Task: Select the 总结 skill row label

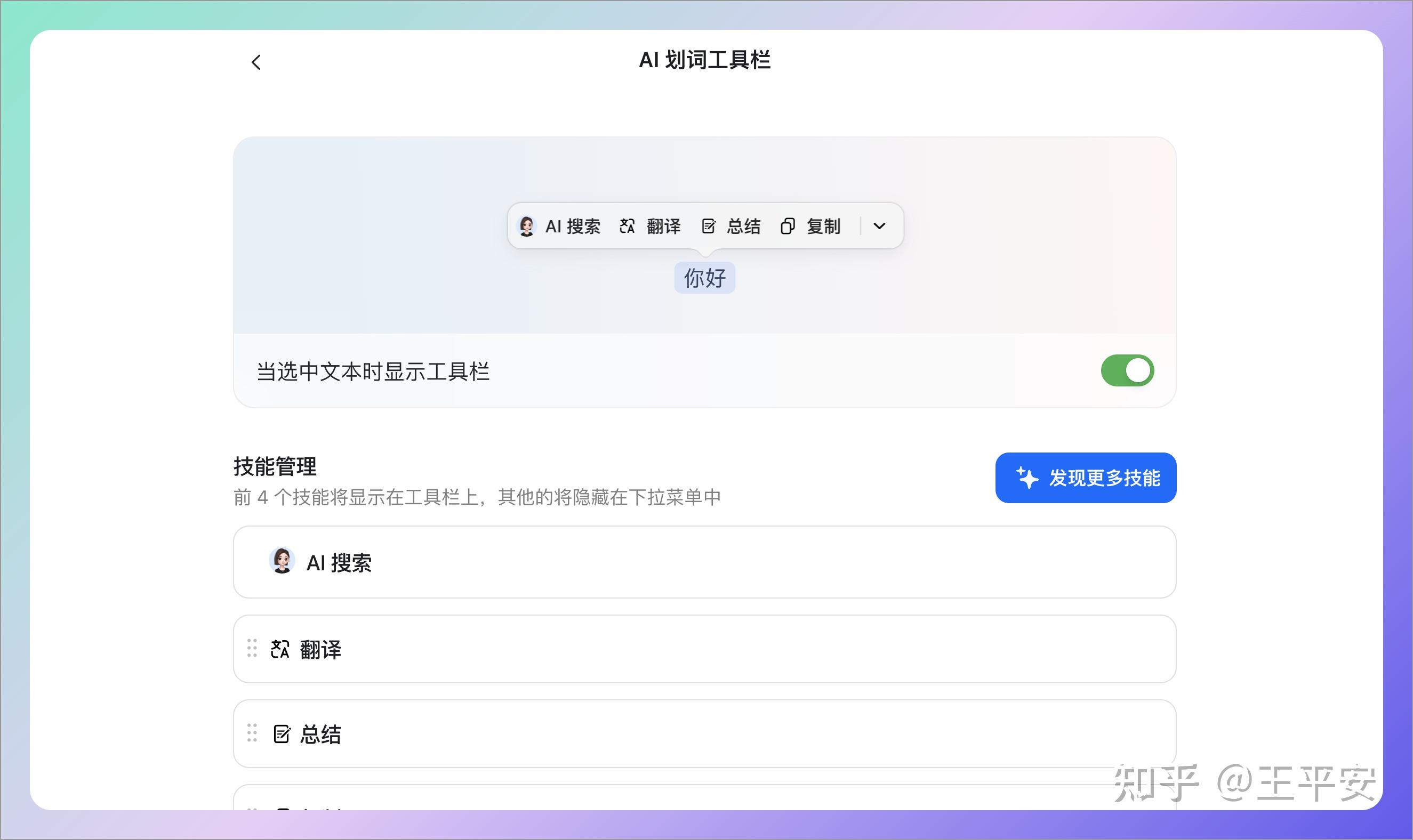Action: pyautogui.click(x=320, y=734)
